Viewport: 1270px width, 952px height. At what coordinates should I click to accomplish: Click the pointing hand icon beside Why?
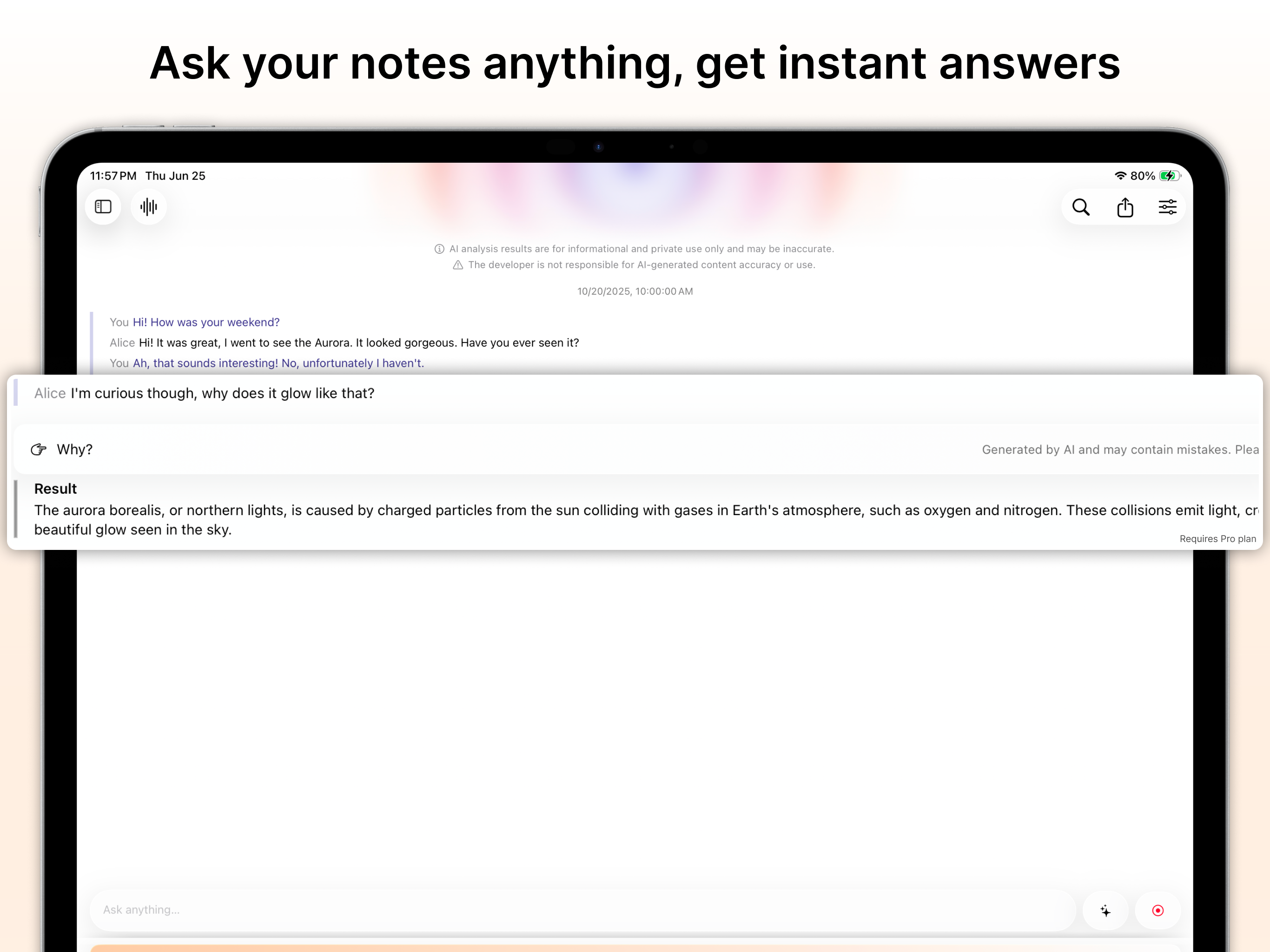39,449
